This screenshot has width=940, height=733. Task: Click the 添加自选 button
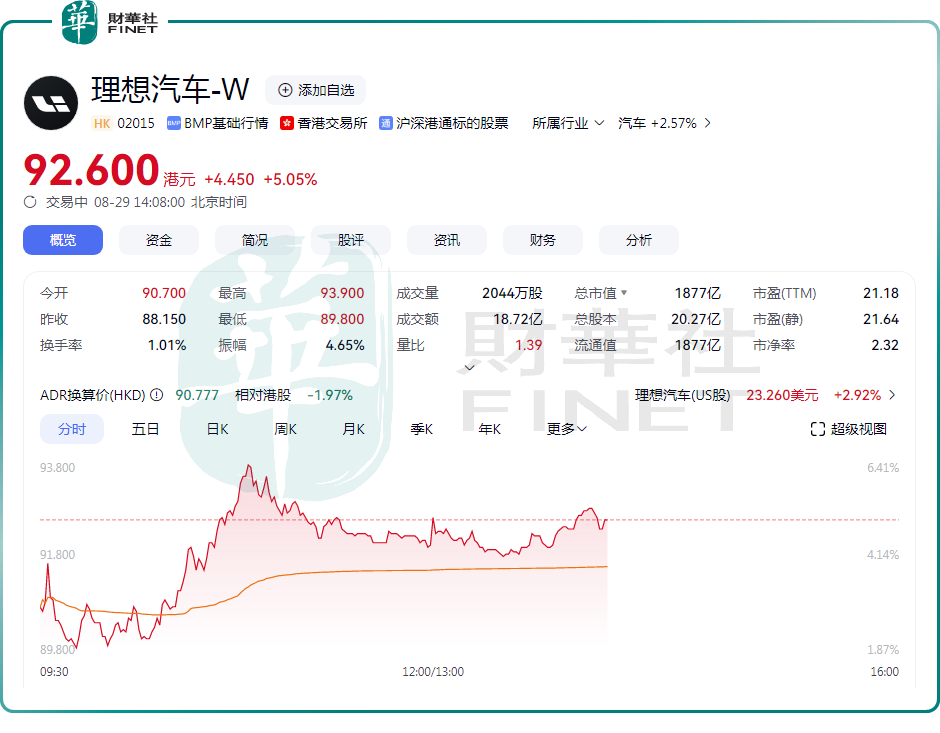coord(316,90)
